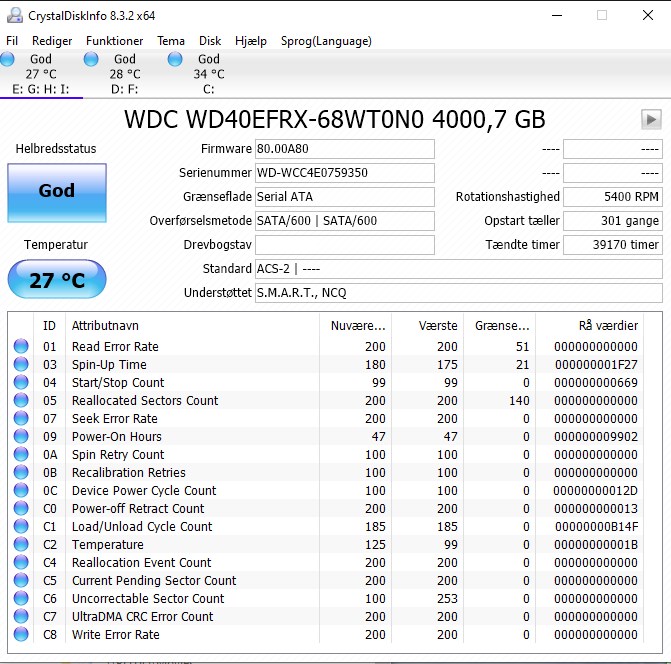Click the Opstart tæller value 301 gange
Viewport: 671px width, 664px height.
coord(613,221)
